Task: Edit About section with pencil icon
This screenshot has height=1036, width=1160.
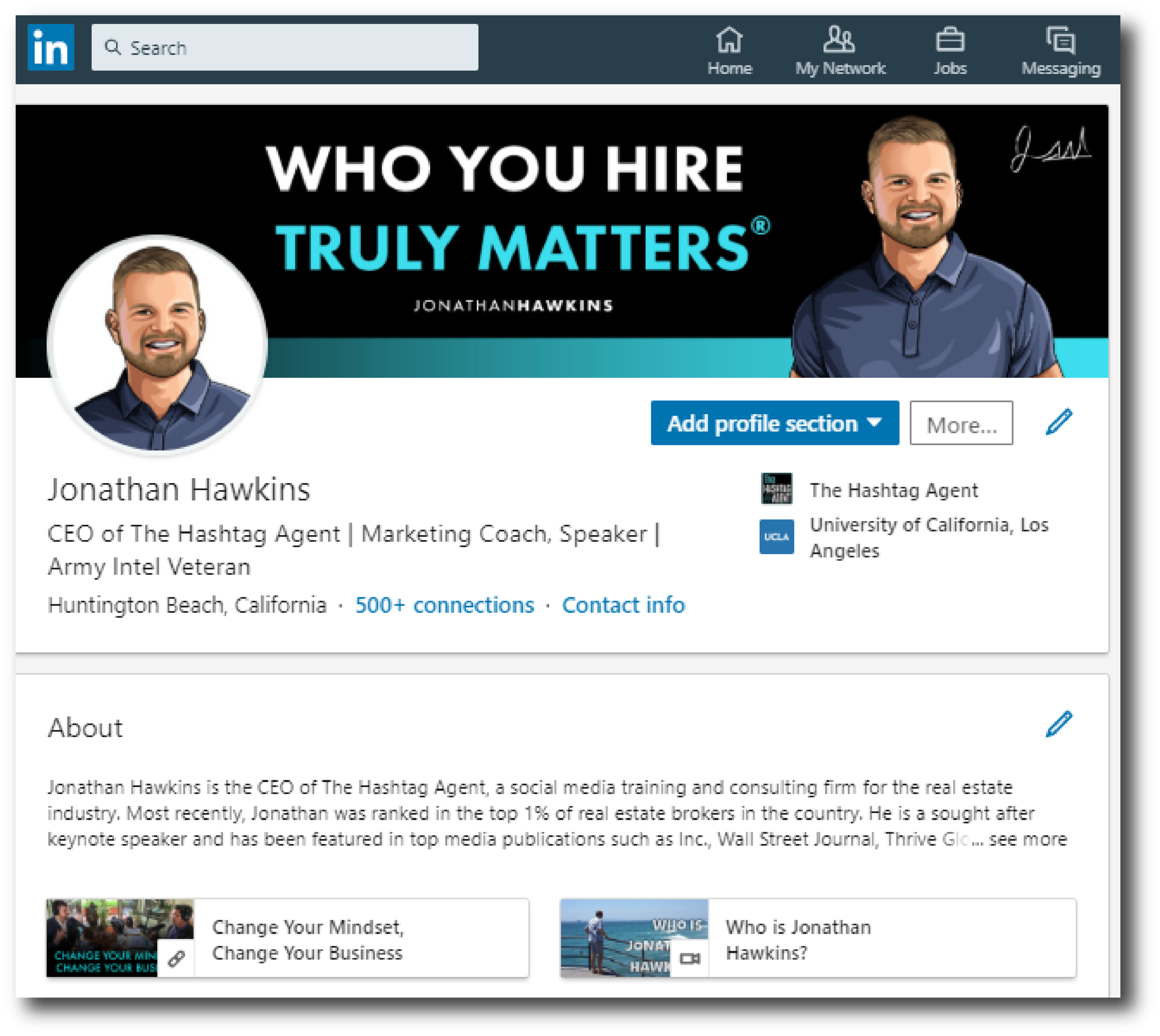Action: point(1058,724)
